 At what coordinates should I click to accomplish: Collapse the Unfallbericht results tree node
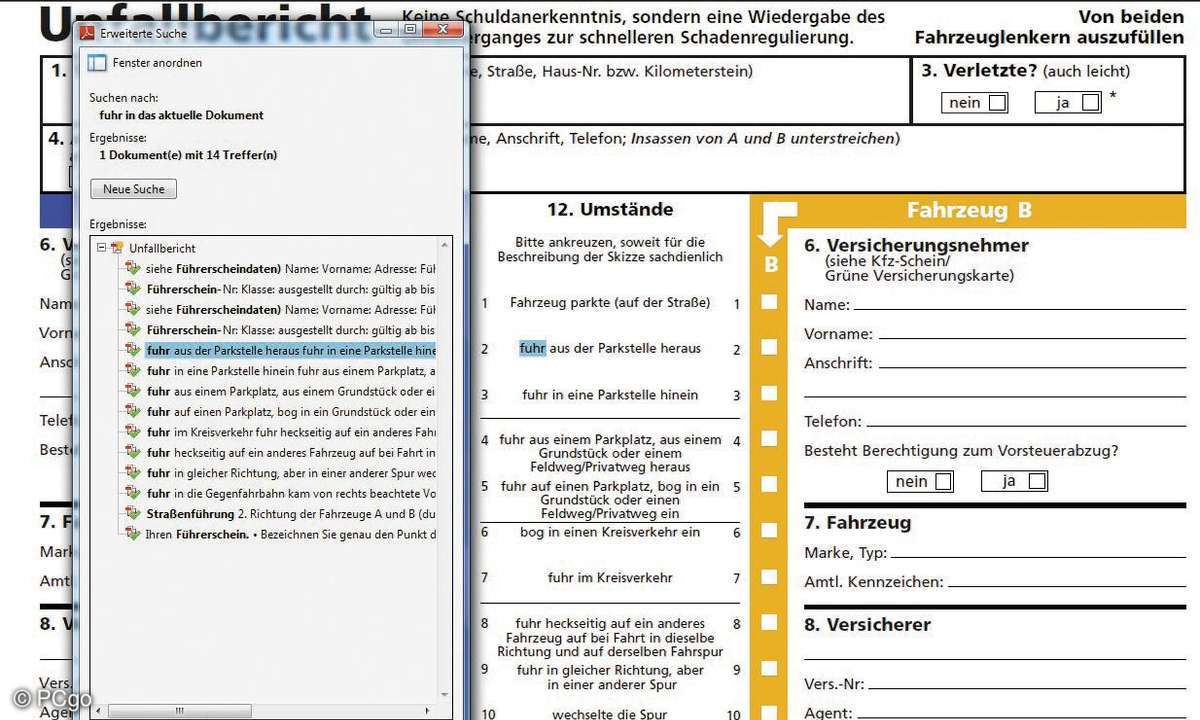pos(101,248)
